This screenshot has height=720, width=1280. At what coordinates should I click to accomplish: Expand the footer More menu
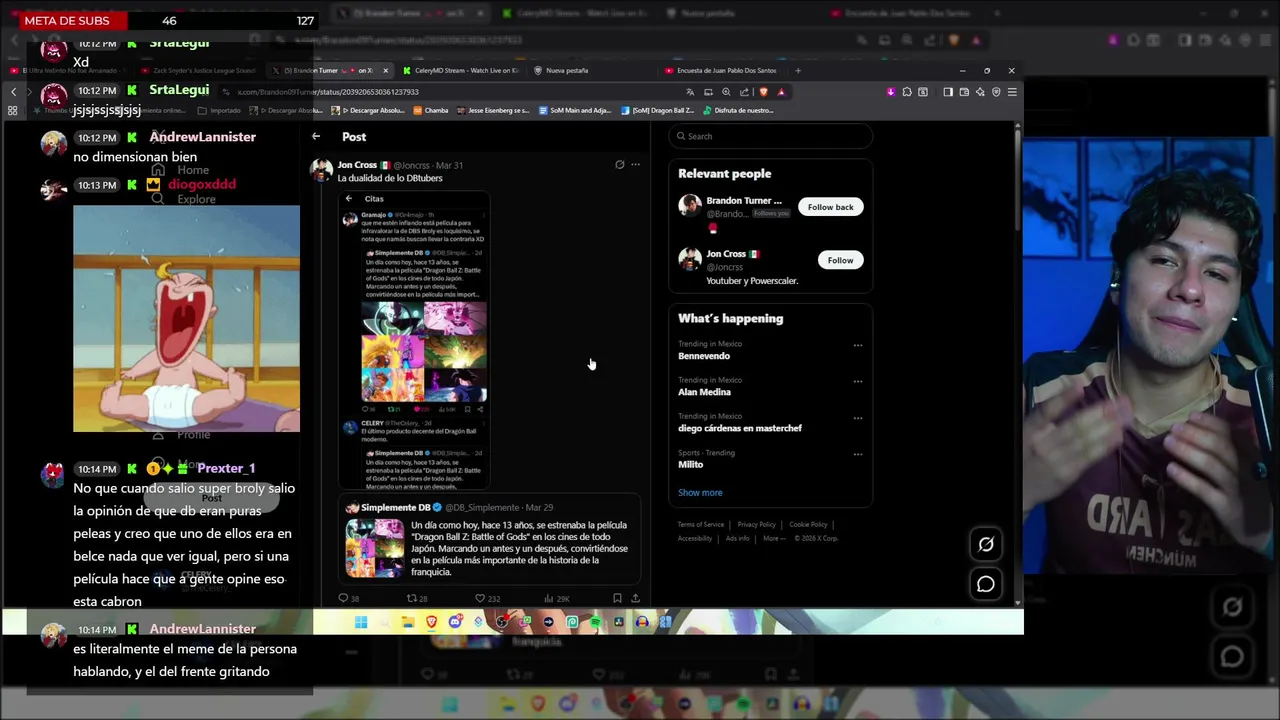coord(774,538)
